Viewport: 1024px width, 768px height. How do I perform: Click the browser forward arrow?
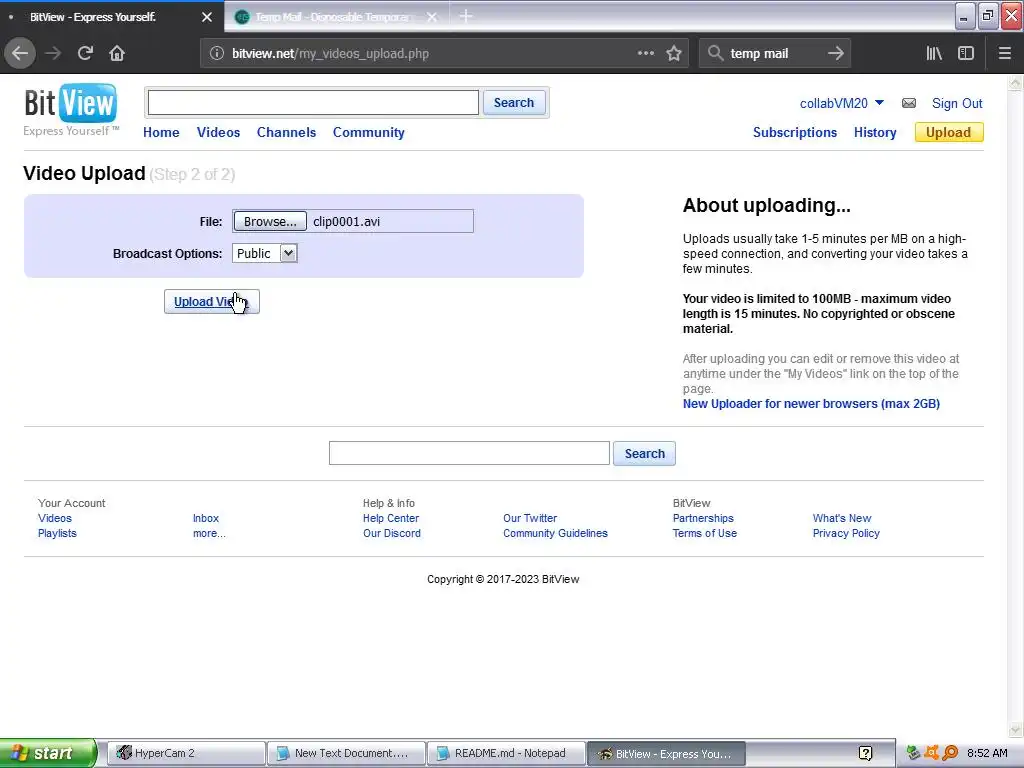[x=54, y=54]
